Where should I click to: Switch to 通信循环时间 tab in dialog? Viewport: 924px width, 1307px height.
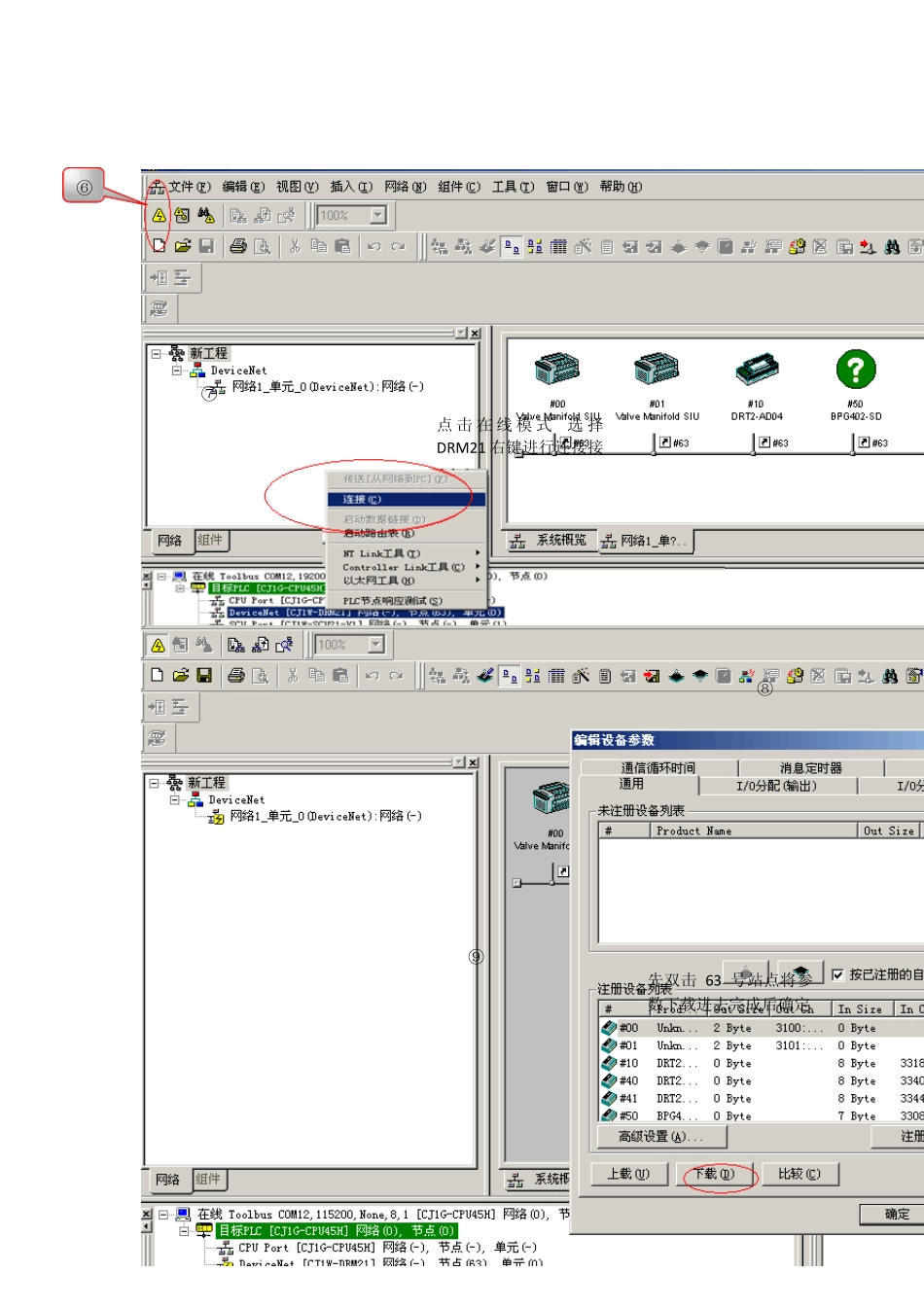[x=658, y=768]
